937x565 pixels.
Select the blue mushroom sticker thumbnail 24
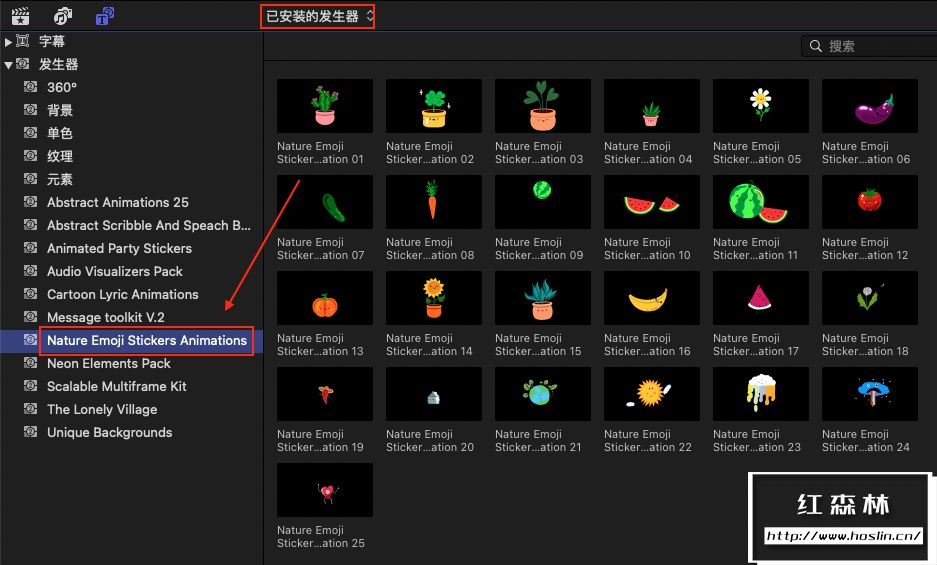[x=870, y=394]
